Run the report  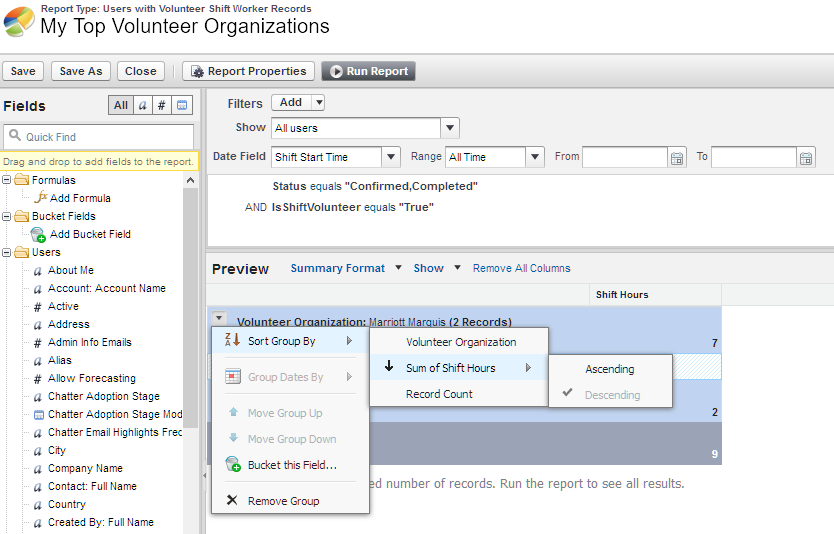369,71
